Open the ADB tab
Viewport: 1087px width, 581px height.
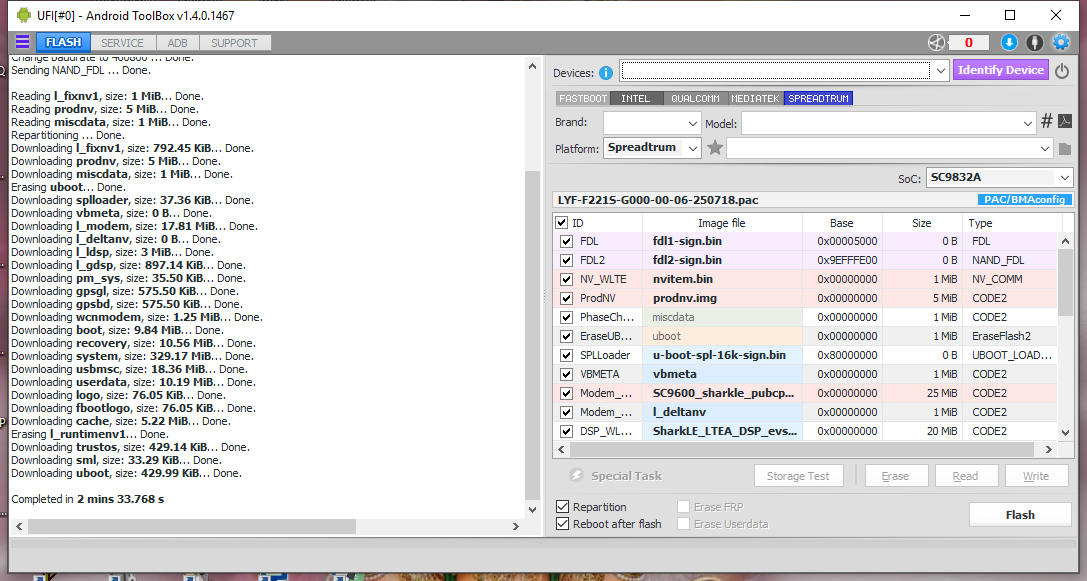(x=177, y=43)
